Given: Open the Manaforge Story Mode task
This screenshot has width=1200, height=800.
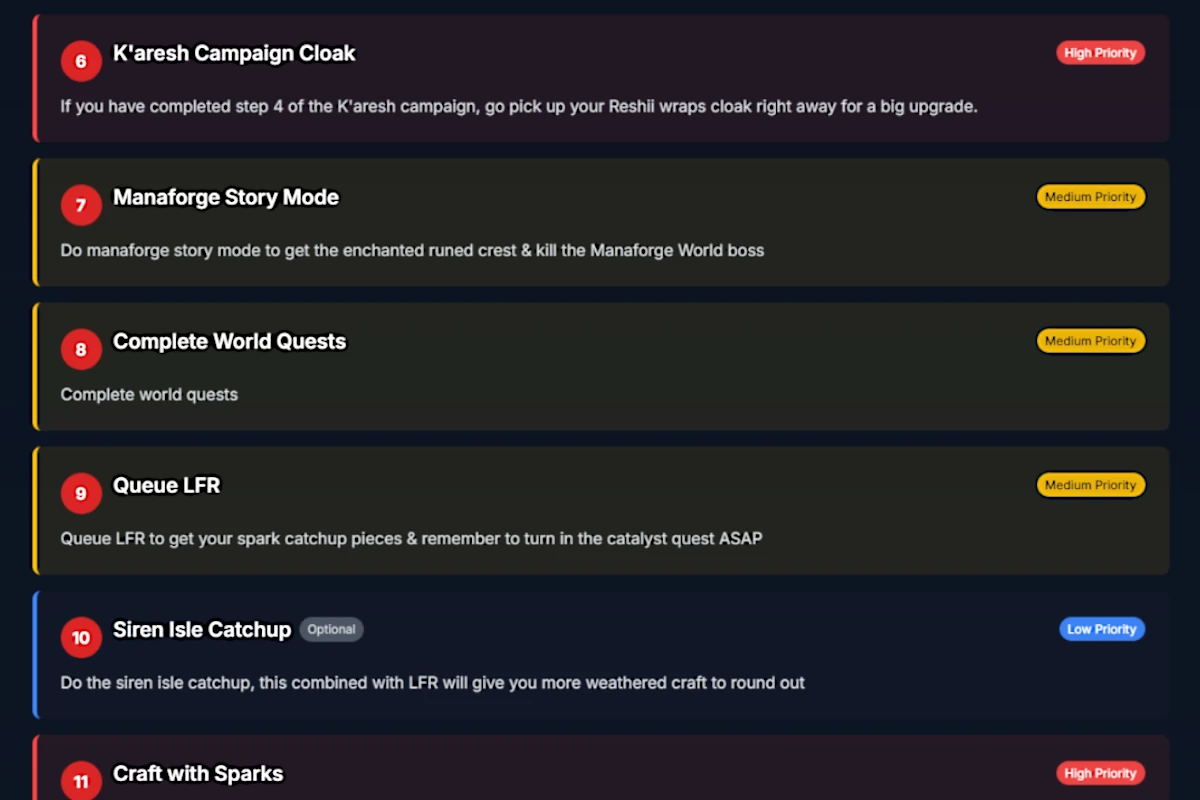Looking at the screenshot, I should (x=600, y=222).
